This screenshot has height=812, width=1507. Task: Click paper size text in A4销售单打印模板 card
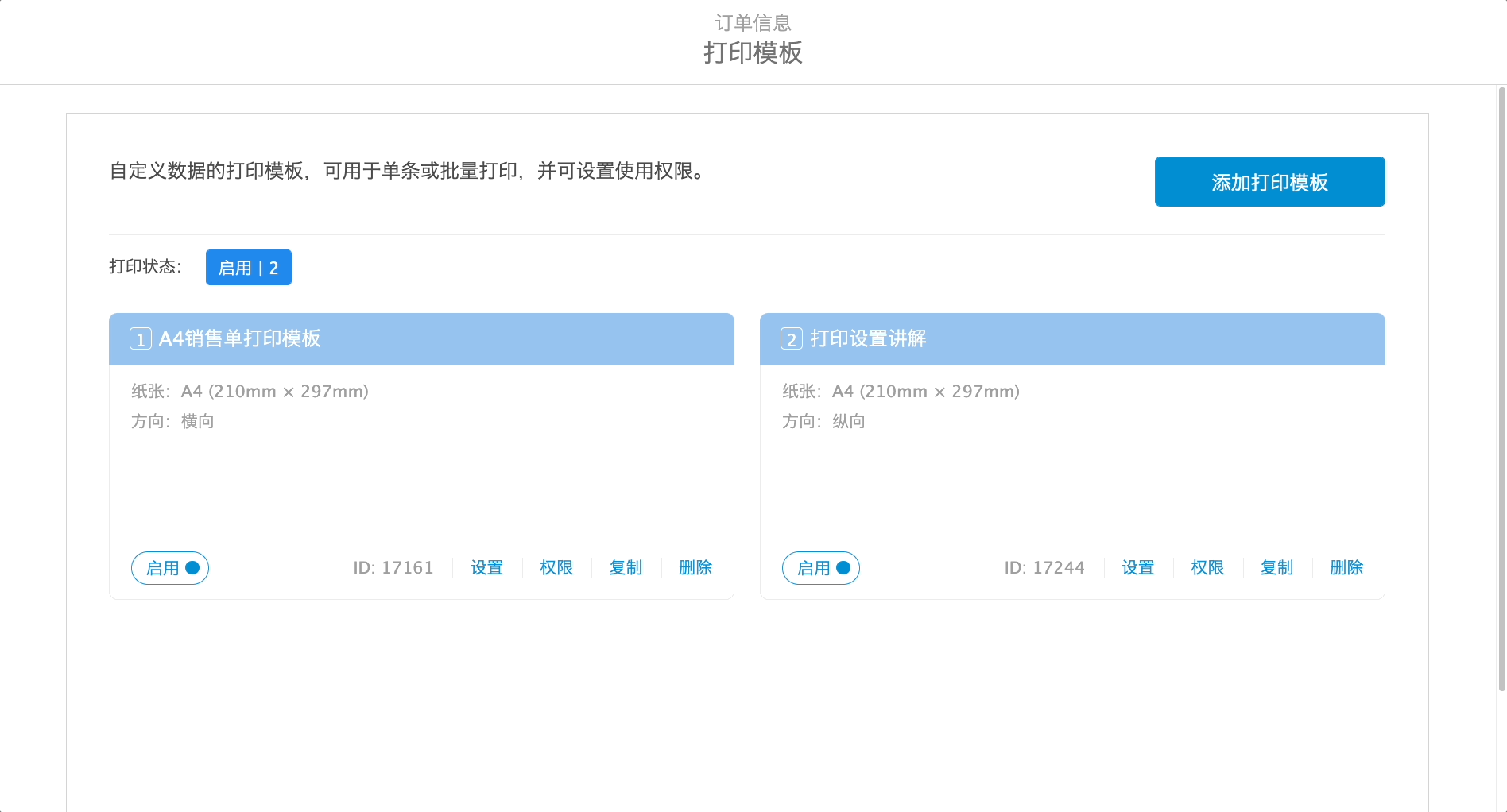(250, 391)
